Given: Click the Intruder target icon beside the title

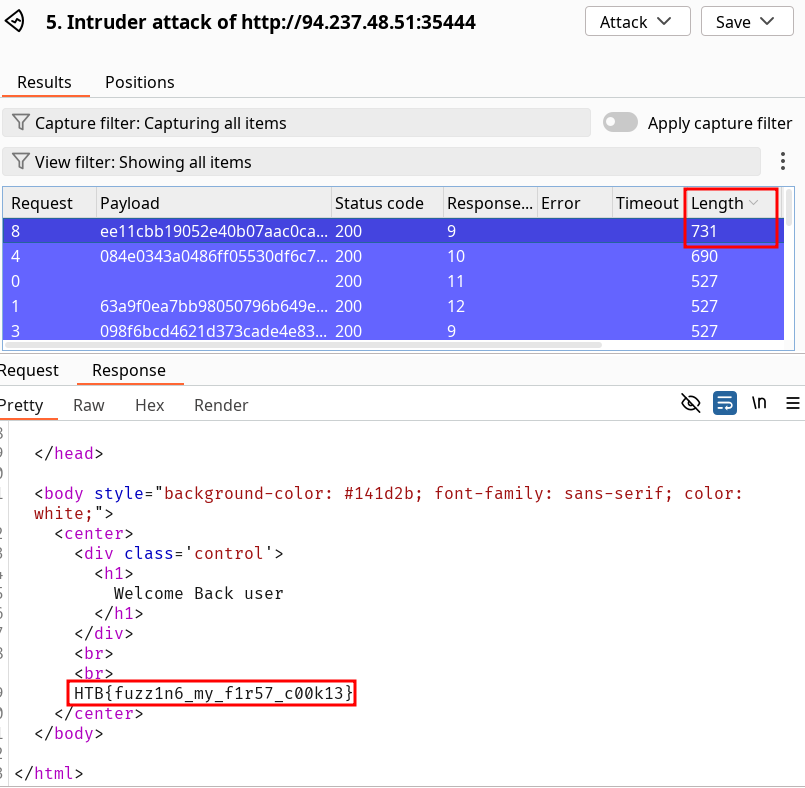Looking at the screenshot, I should pos(13,22).
